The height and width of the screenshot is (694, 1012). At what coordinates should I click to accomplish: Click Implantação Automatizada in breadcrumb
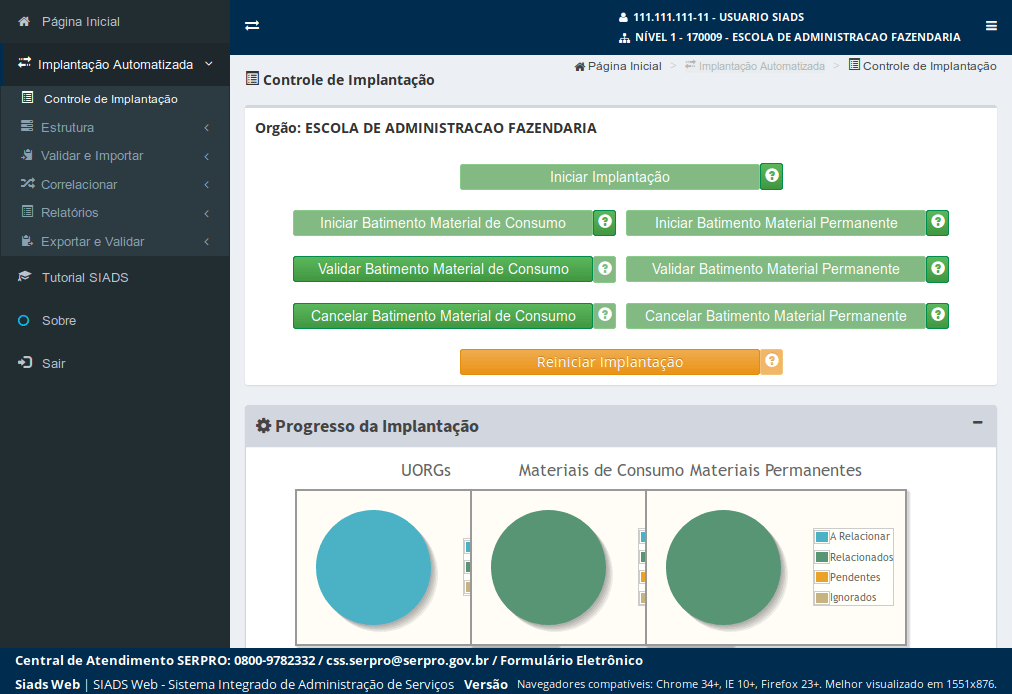(x=755, y=66)
